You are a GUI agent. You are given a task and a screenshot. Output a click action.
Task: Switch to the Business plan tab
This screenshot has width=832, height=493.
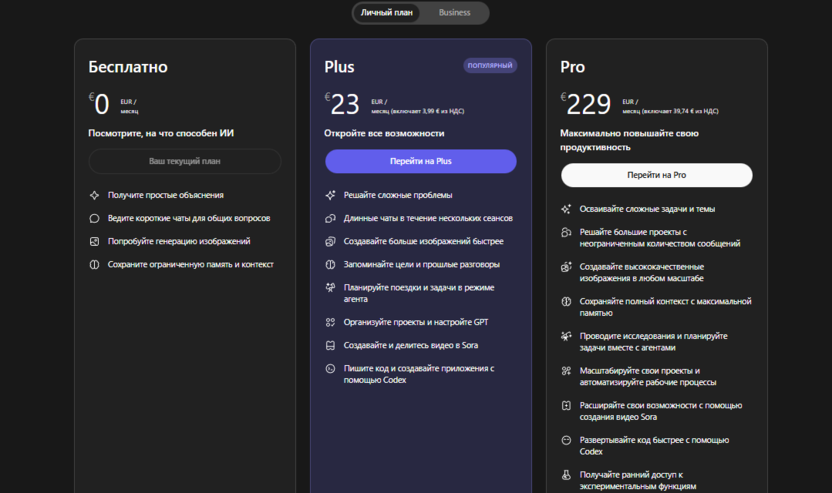coord(454,13)
